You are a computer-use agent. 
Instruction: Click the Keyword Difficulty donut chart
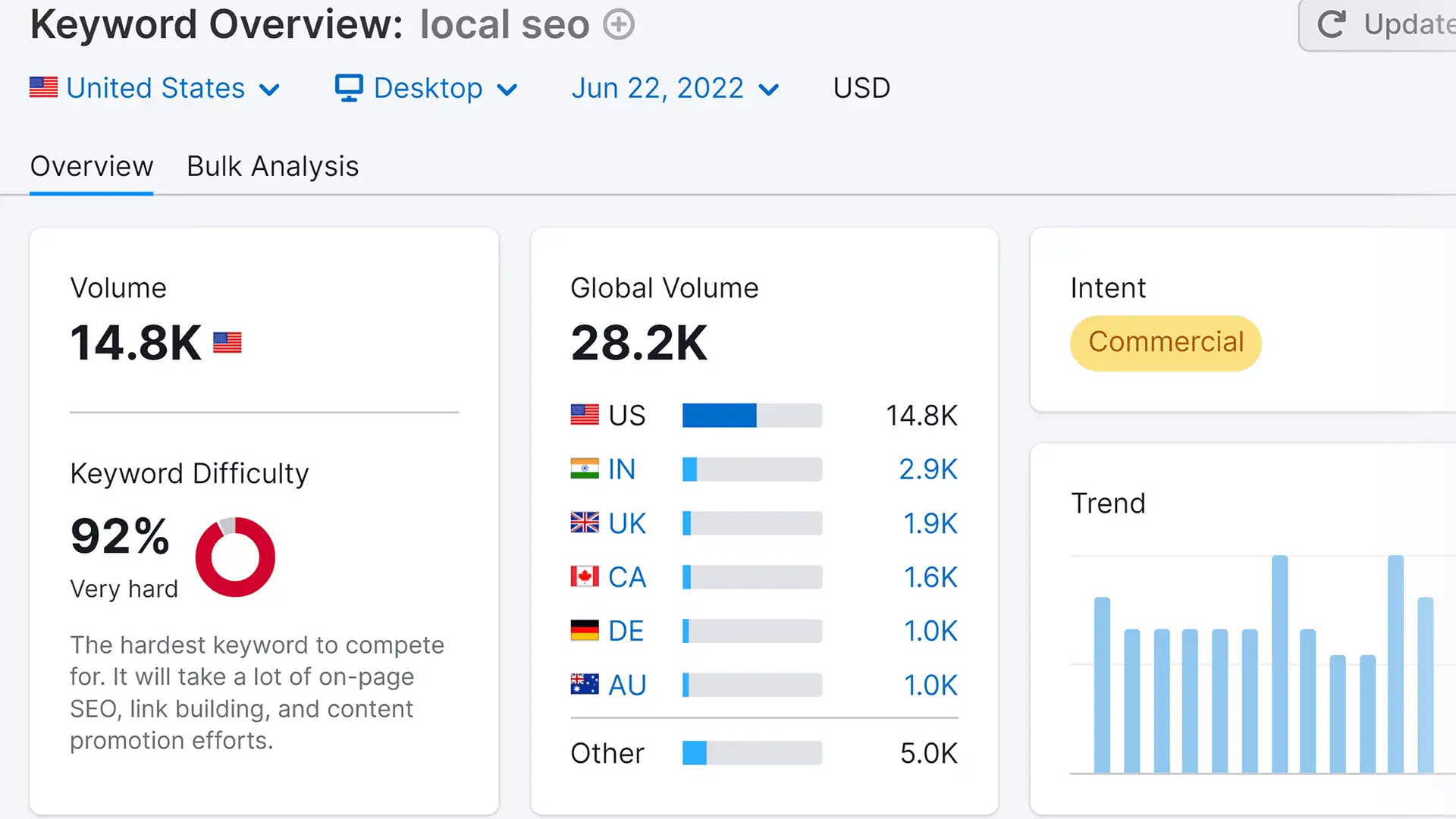(x=235, y=557)
